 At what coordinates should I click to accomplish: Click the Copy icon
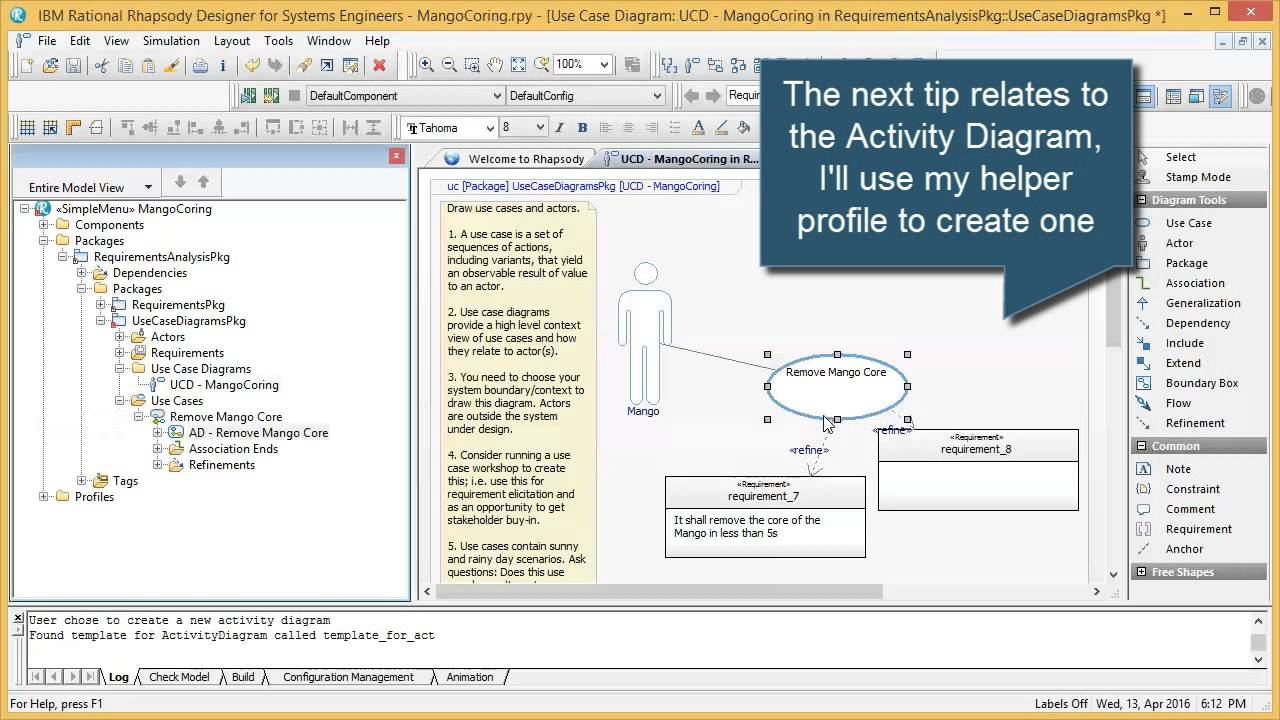pyautogui.click(x=125, y=65)
